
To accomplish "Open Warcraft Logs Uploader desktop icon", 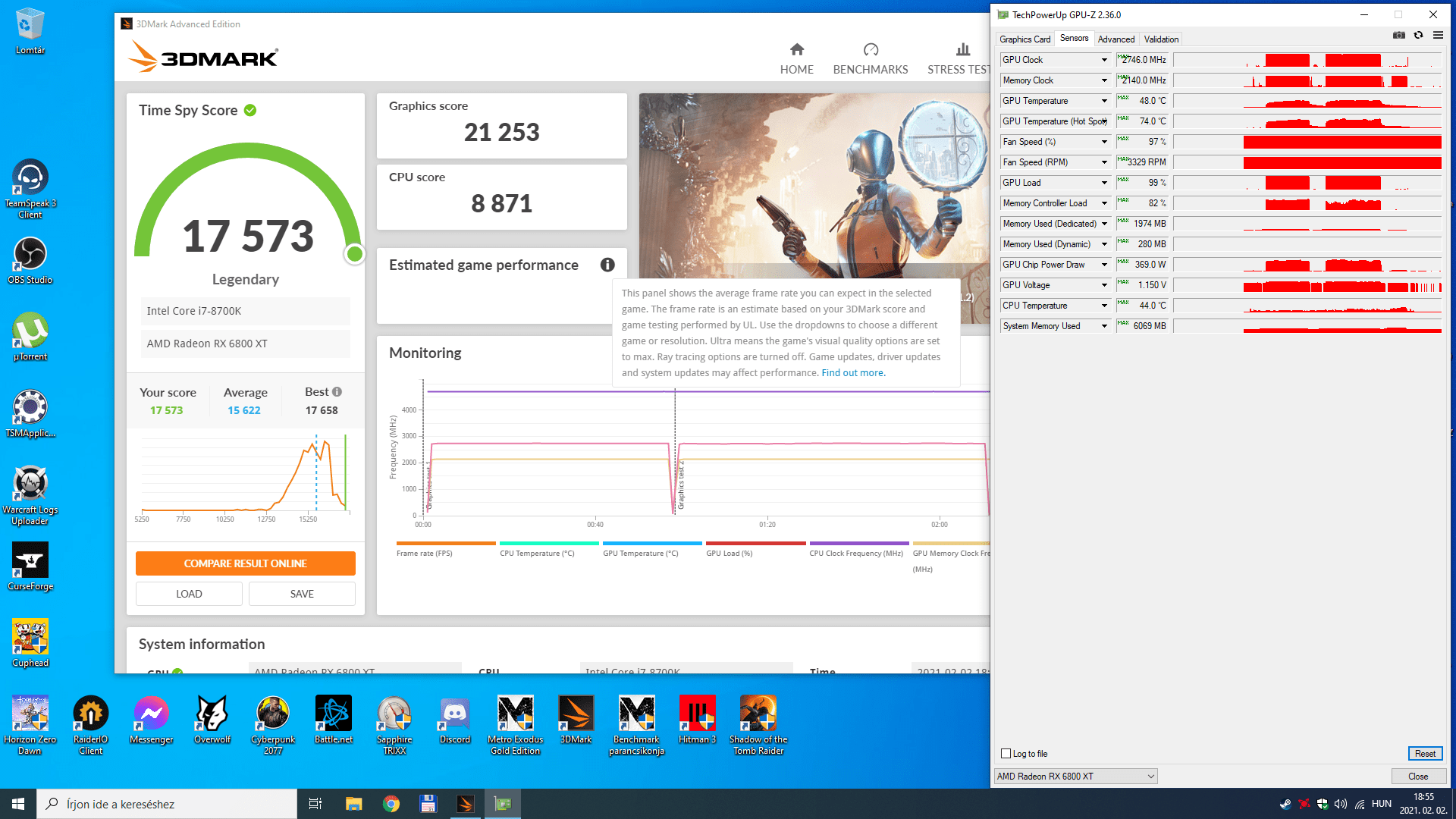I will tap(30, 495).
